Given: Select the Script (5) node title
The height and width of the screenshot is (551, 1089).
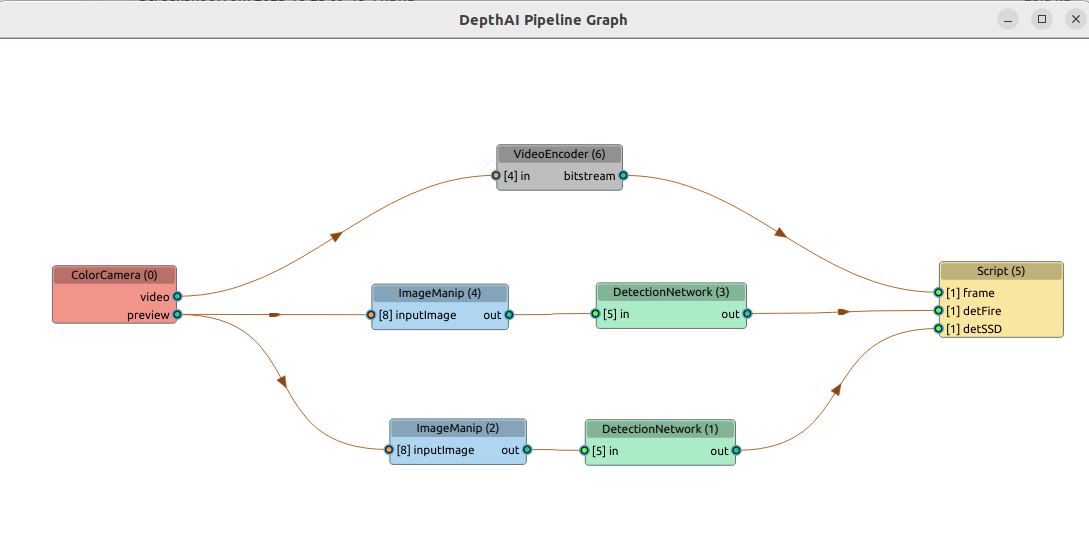Looking at the screenshot, I should (x=1000, y=271).
